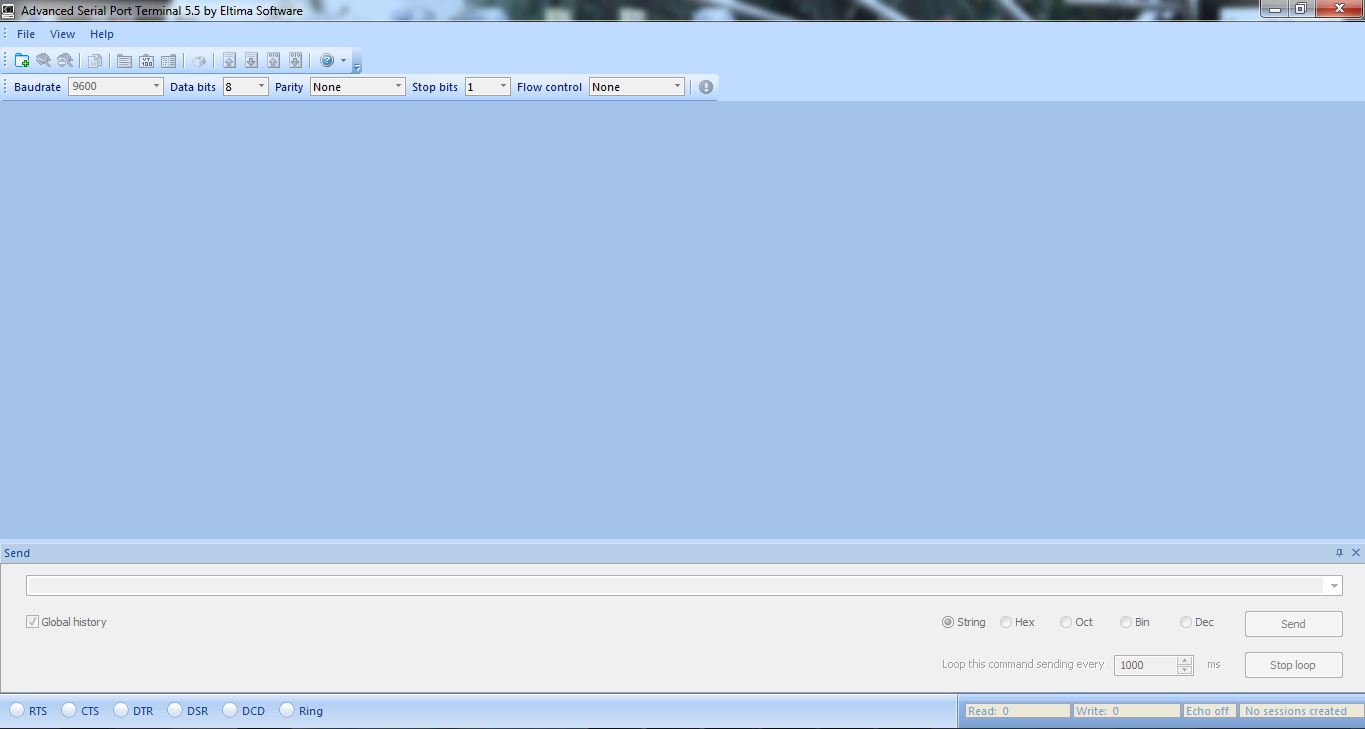The height and width of the screenshot is (729, 1365).
Task: Click the connect session toolbar icon
Action: pyautogui.click(x=44, y=61)
